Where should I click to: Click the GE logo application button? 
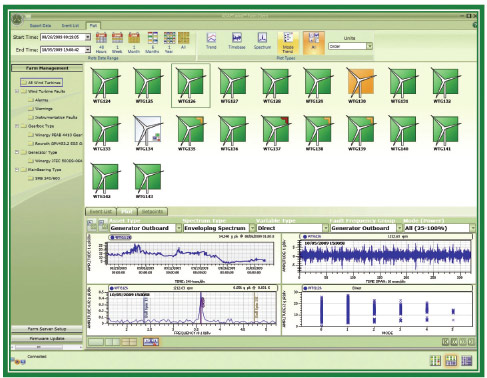17,19
